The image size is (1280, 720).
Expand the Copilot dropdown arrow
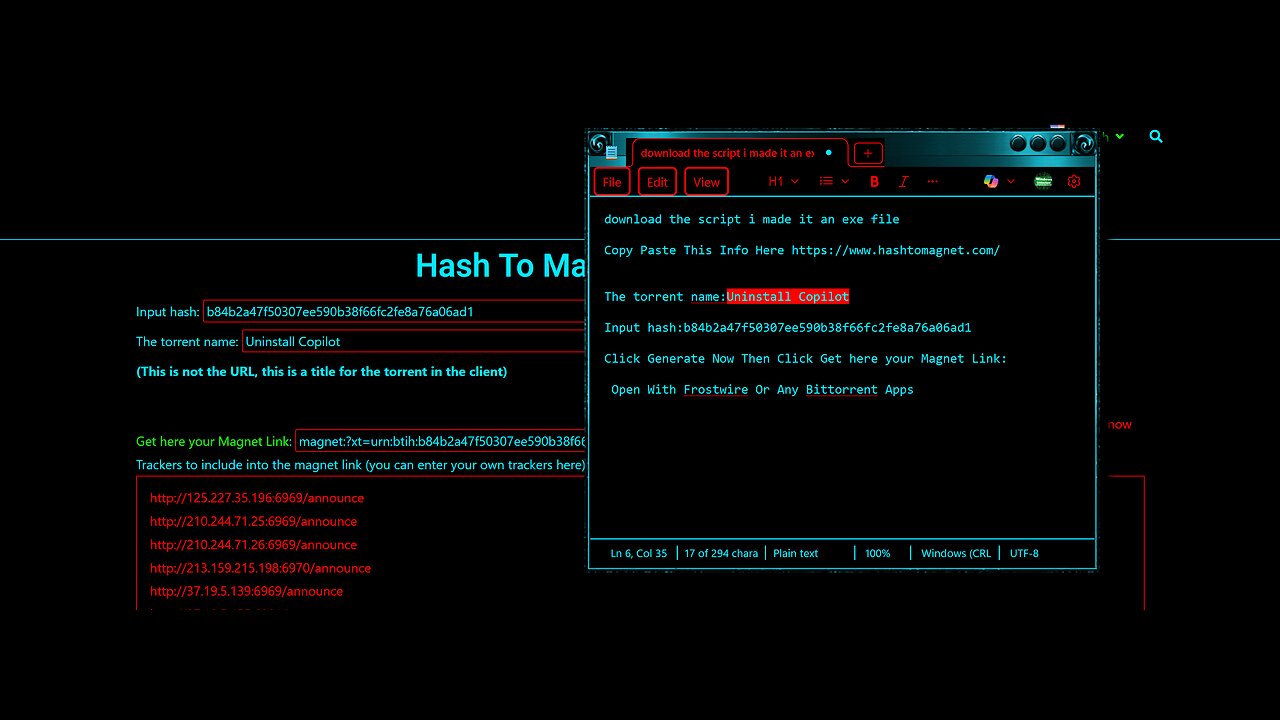pos(1011,181)
